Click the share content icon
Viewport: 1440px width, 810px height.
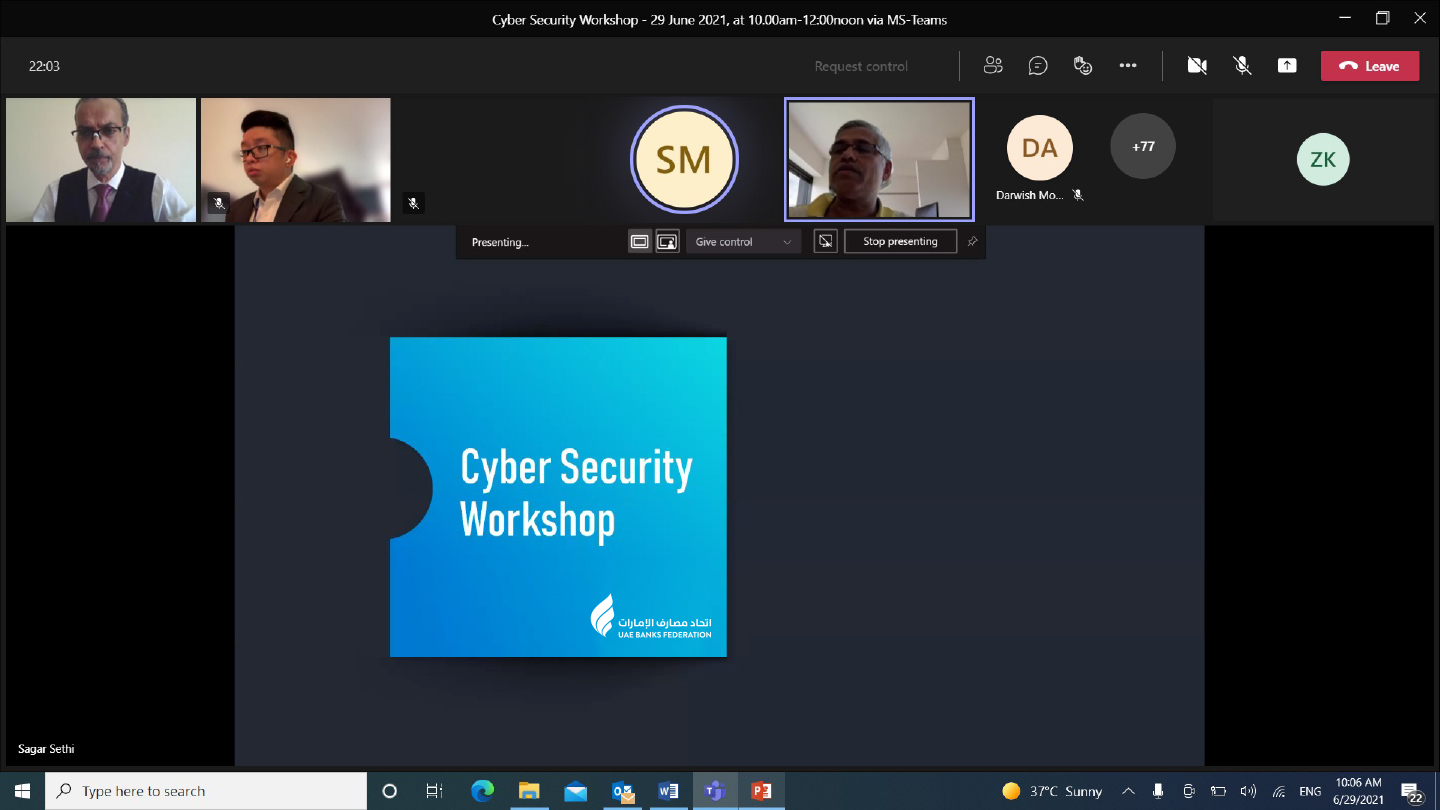pyautogui.click(x=1287, y=66)
